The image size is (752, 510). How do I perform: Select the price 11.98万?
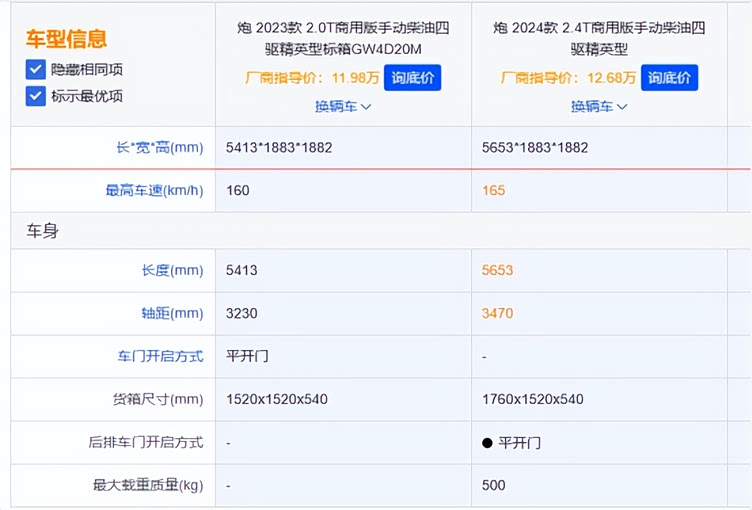point(355,78)
